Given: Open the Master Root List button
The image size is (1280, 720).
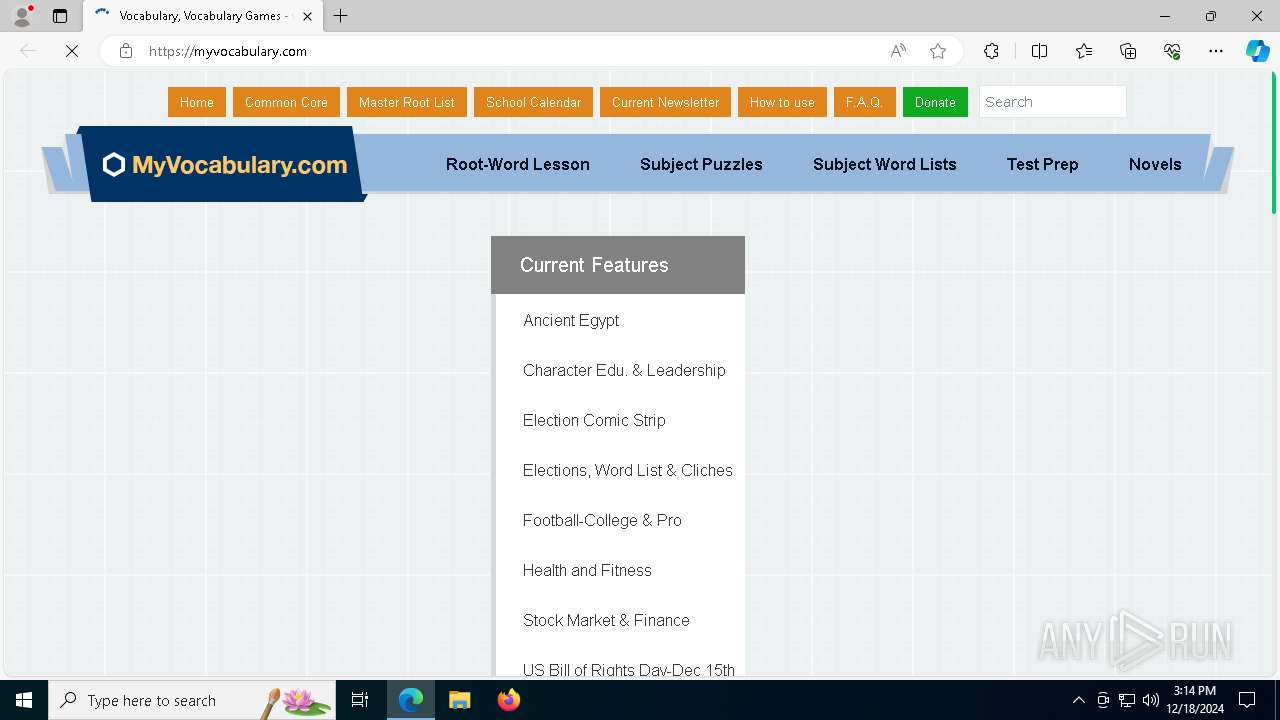Looking at the screenshot, I should (x=407, y=102).
